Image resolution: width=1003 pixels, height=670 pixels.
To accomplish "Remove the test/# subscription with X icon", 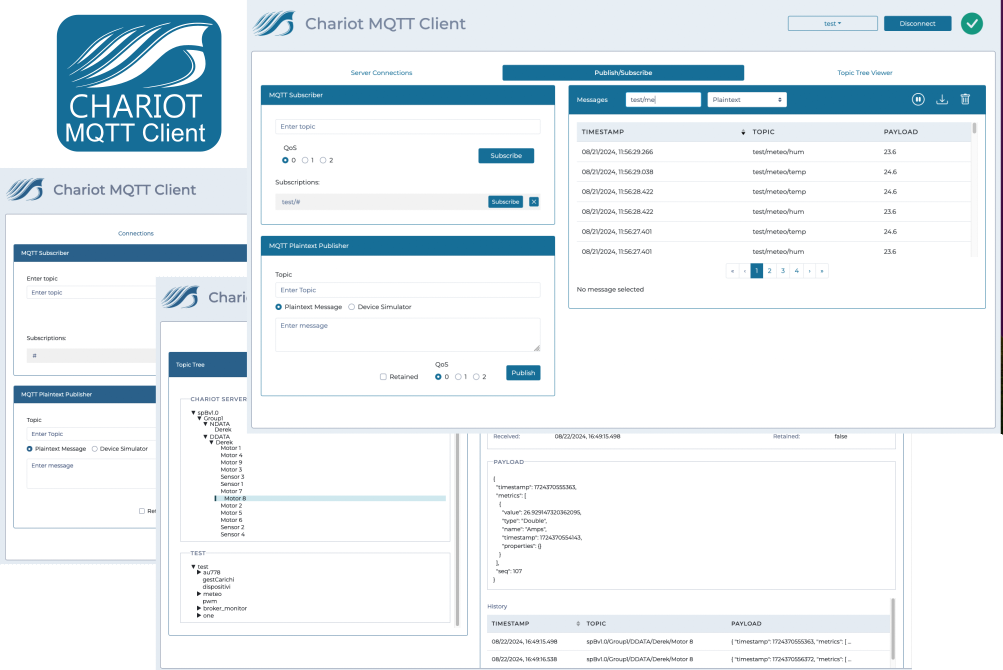I will tap(534, 202).
